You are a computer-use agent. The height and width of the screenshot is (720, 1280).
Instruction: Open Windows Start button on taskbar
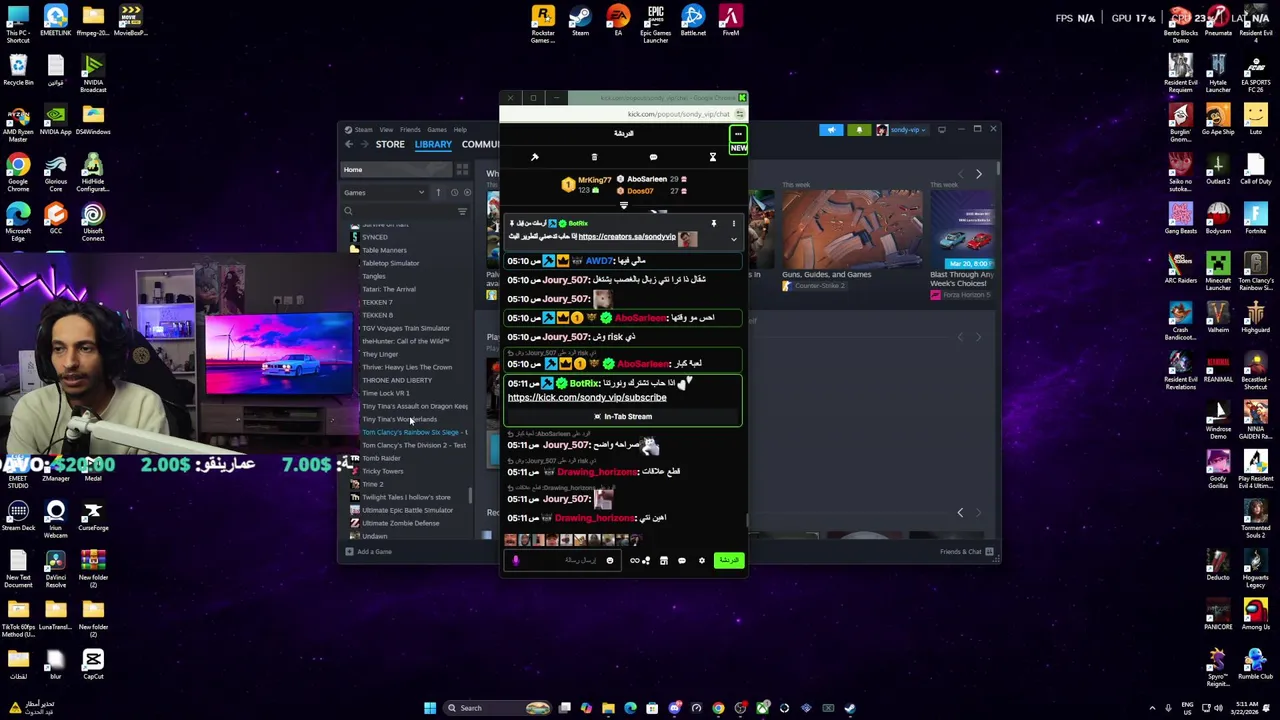(x=430, y=708)
